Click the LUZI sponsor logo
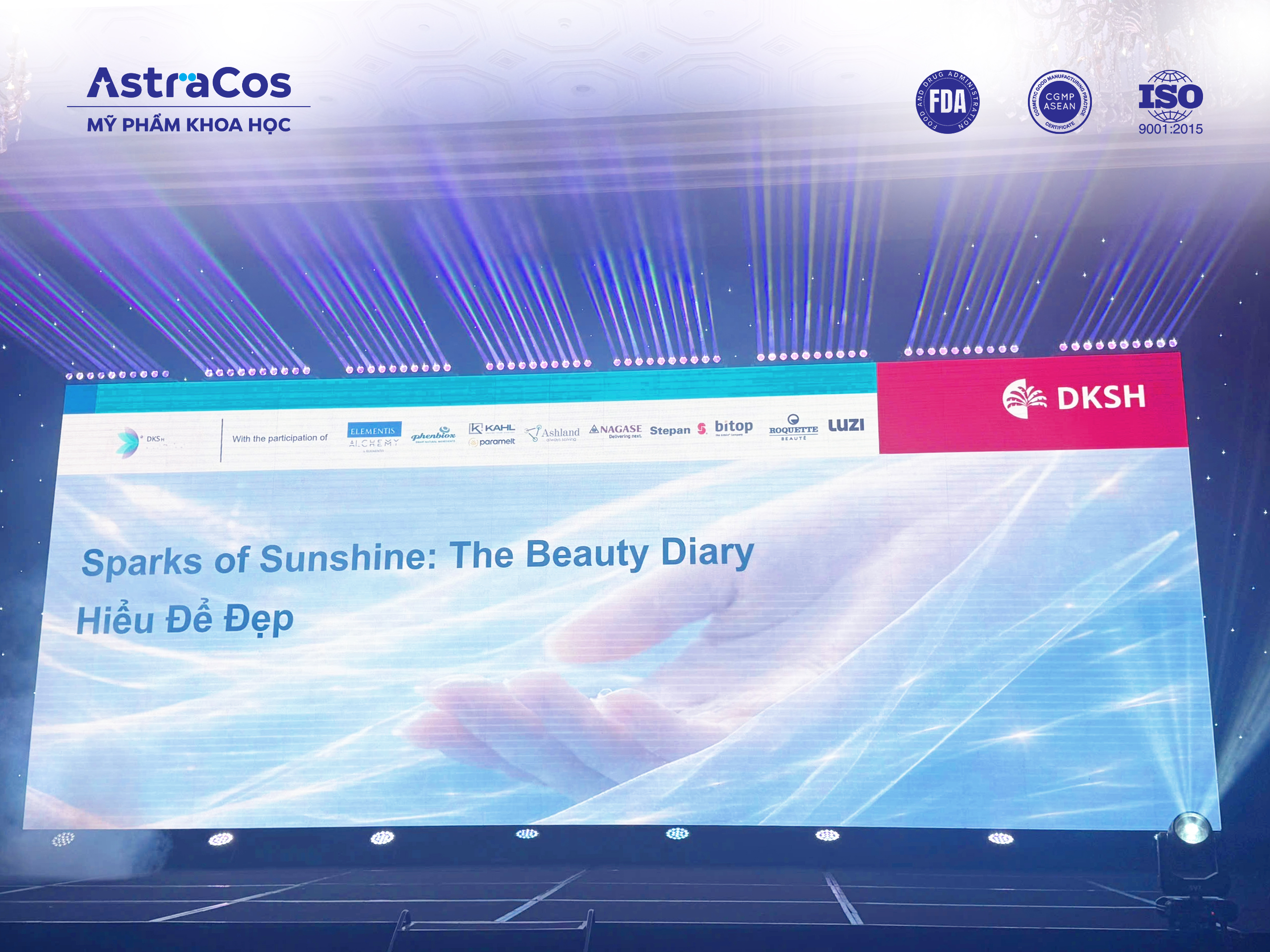 coord(846,425)
